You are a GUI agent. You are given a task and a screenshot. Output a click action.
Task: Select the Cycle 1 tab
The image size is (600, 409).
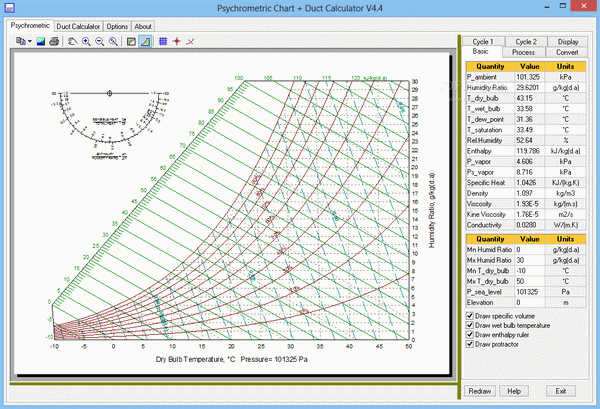[x=485, y=41]
